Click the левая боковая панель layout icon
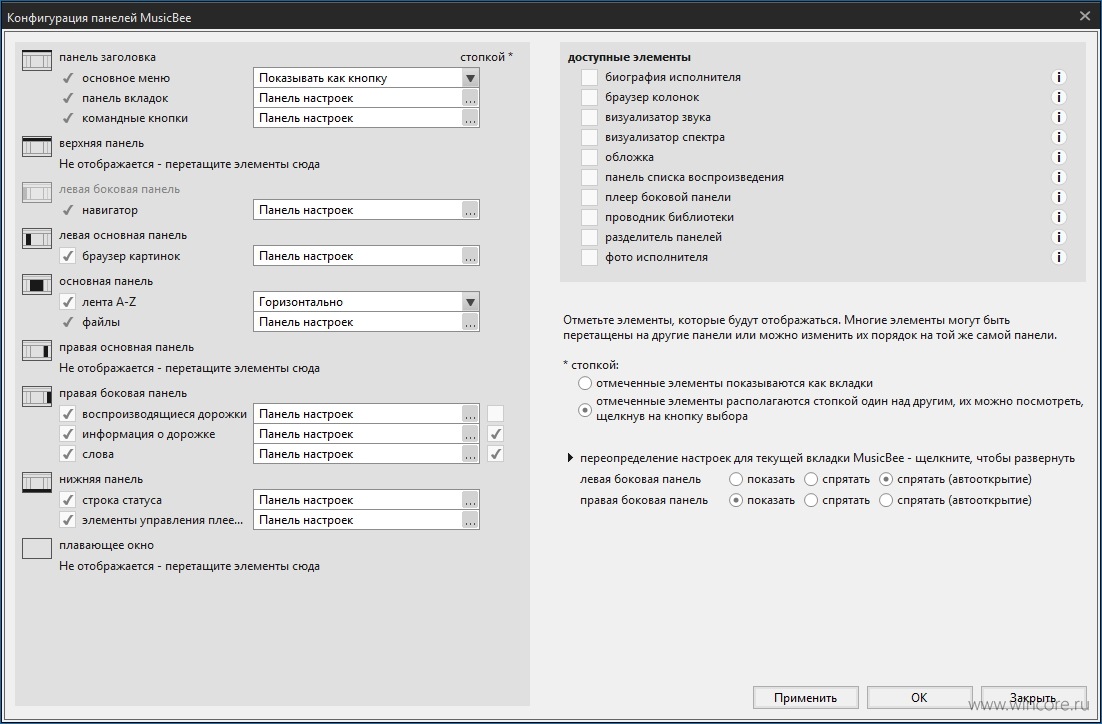This screenshot has height=724, width=1102. pos(37,192)
